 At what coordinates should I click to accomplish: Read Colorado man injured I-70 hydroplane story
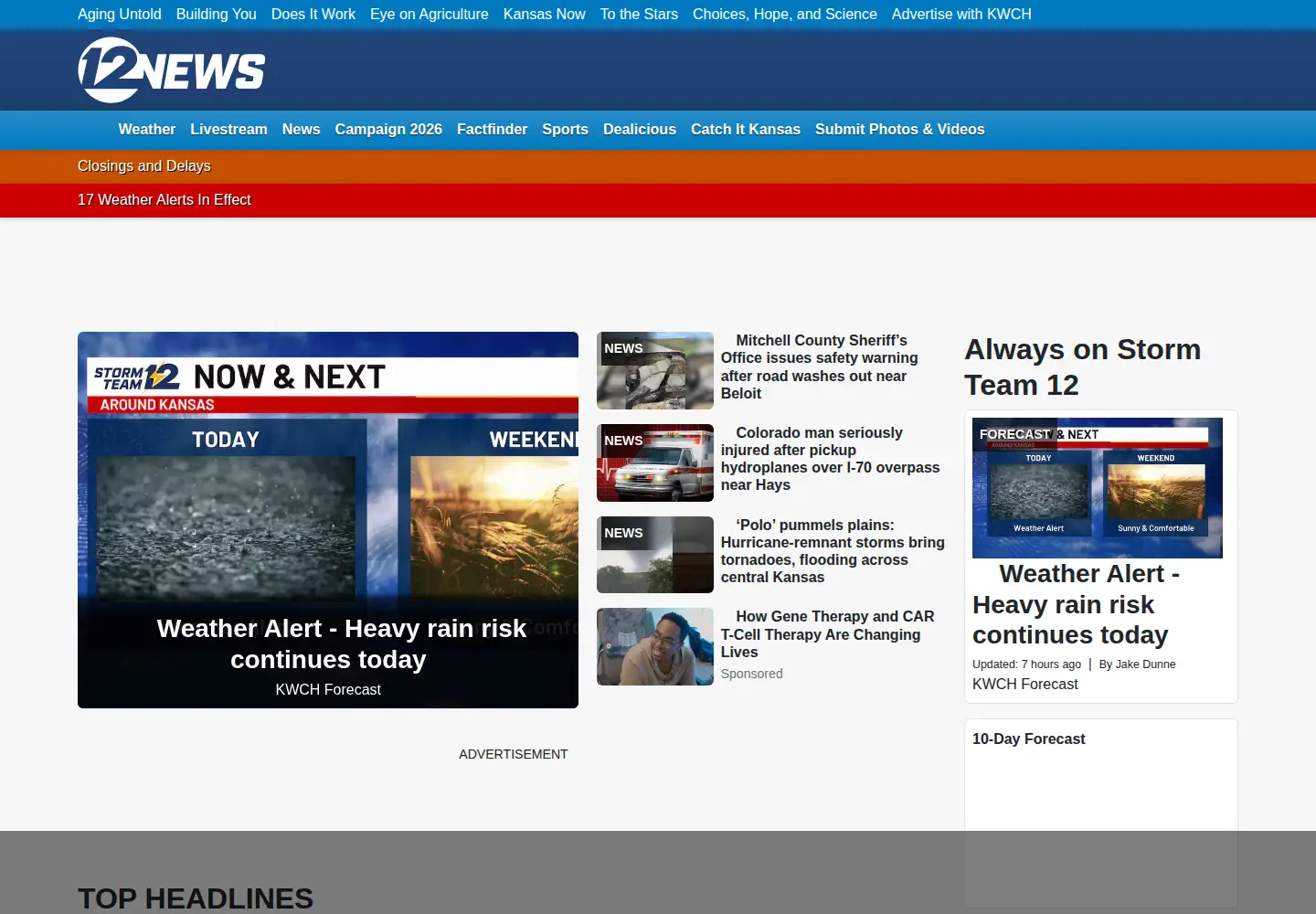[x=830, y=460]
